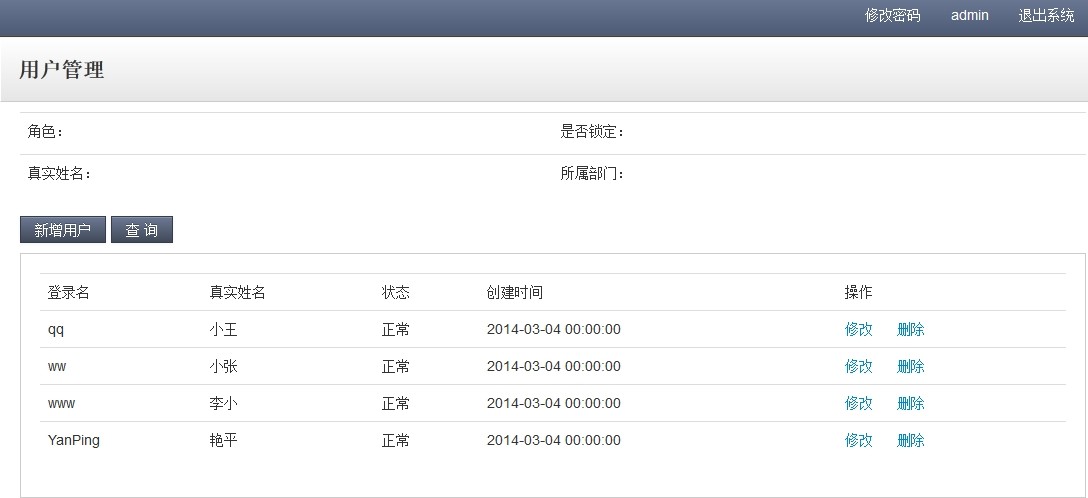Click 正常 status in www row
The image size is (1088, 498).
[x=396, y=403]
